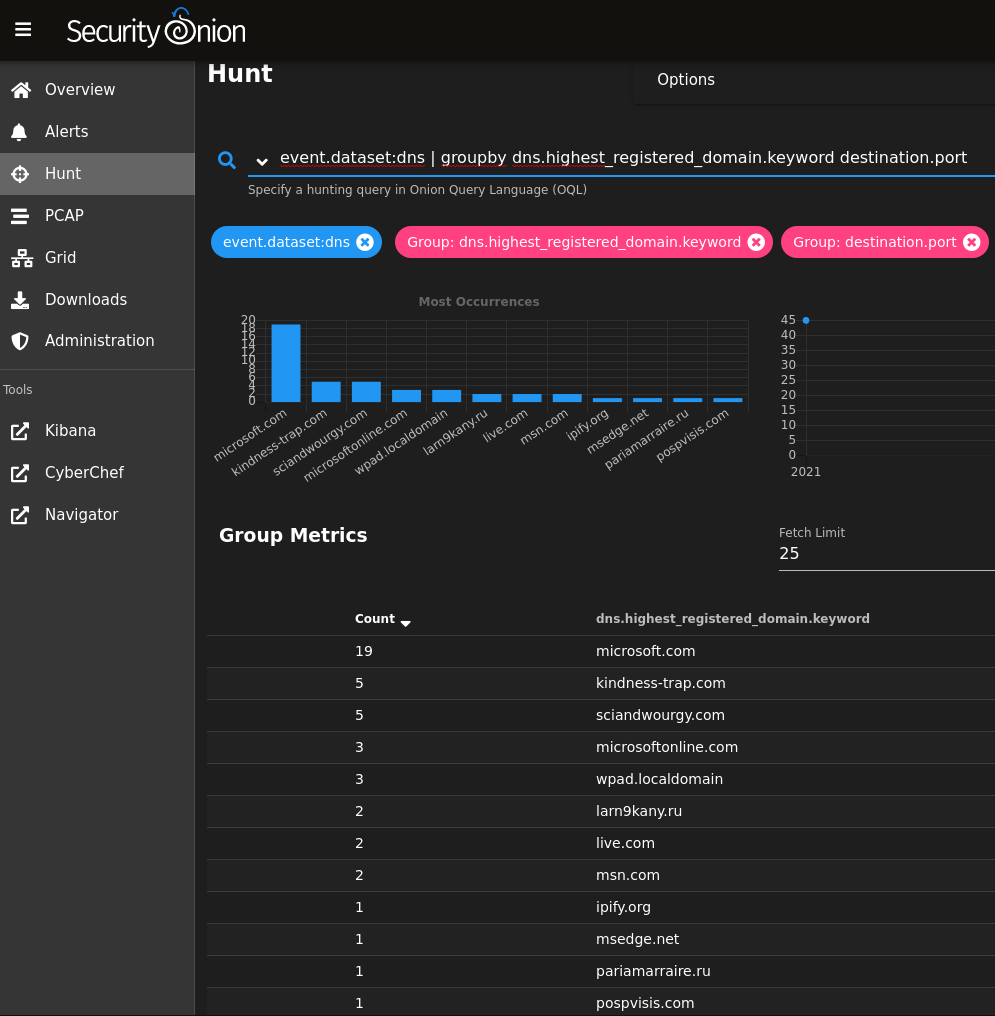
Task: Click the Kibana external link icon
Action: click(20, 431)
